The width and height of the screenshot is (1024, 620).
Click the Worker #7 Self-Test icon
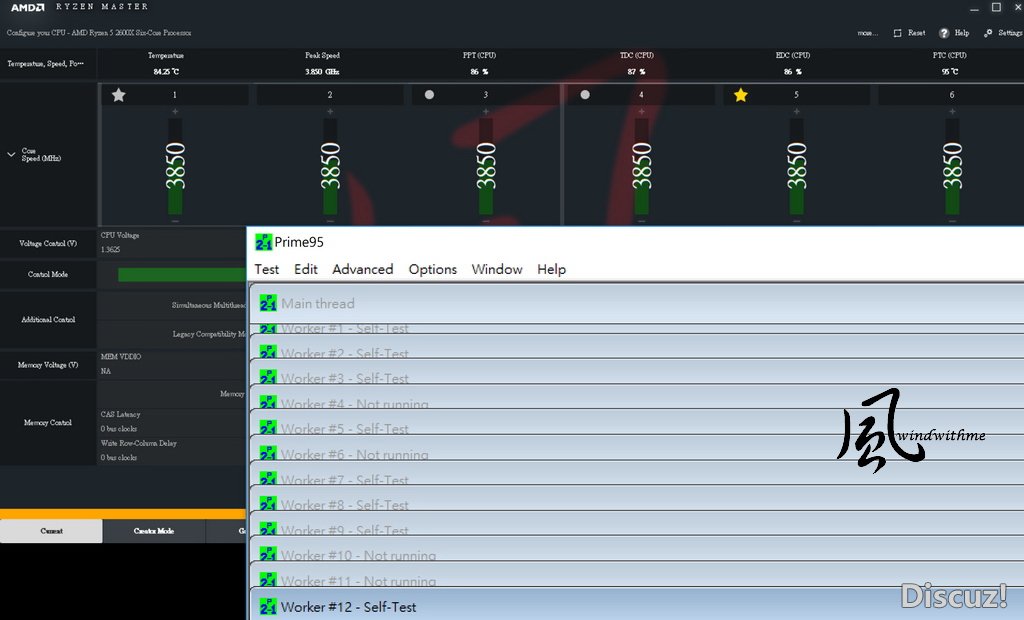(x=268, y=478)
